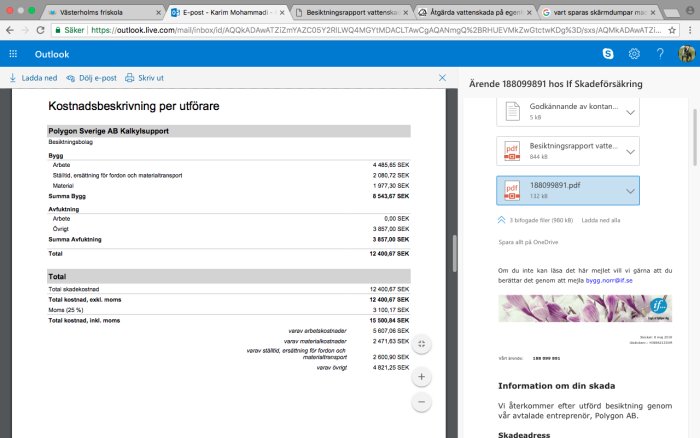Open the Outlook app launcher grid
The image size is (700, 438).
(x=13, y=54)
